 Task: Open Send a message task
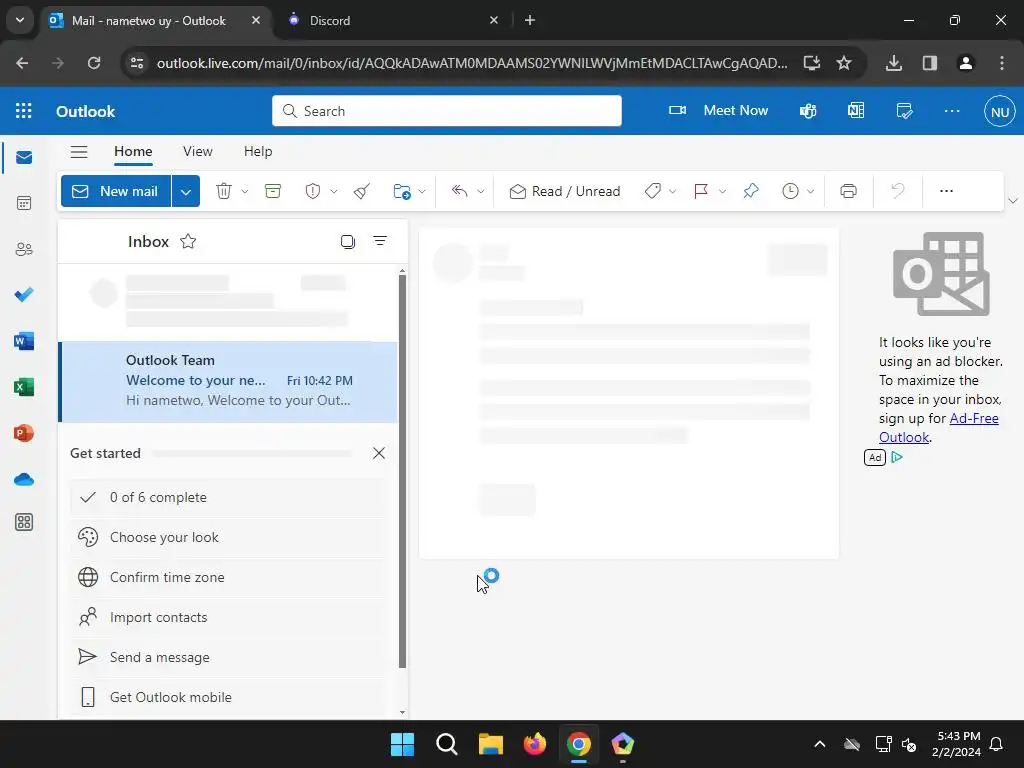coord(229,658)
